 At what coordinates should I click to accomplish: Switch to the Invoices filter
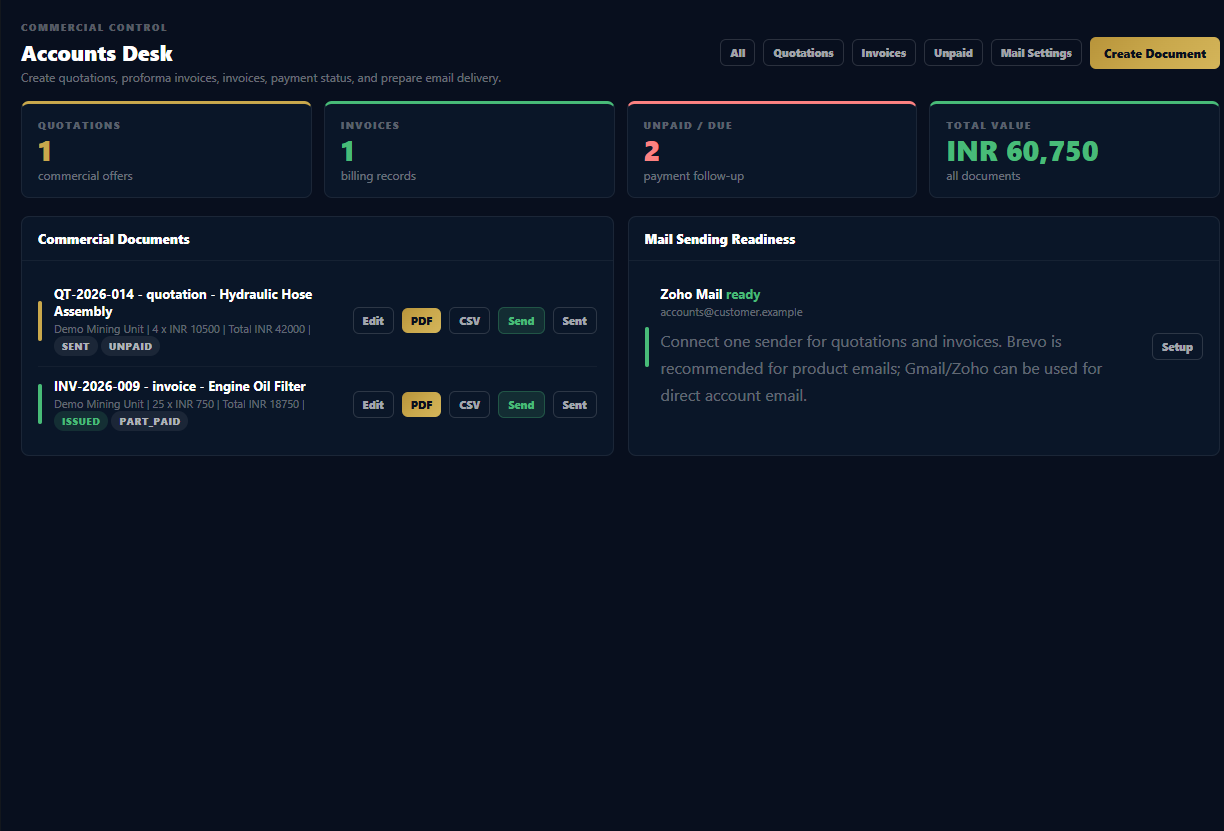(x=884, y=53)
